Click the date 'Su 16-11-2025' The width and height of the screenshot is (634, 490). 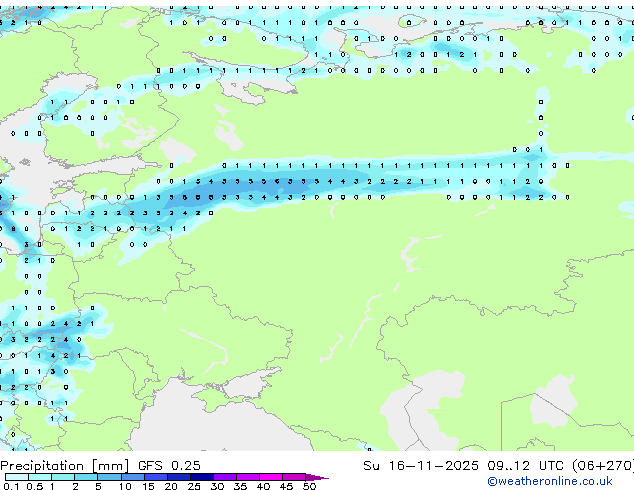click(421, 466)
